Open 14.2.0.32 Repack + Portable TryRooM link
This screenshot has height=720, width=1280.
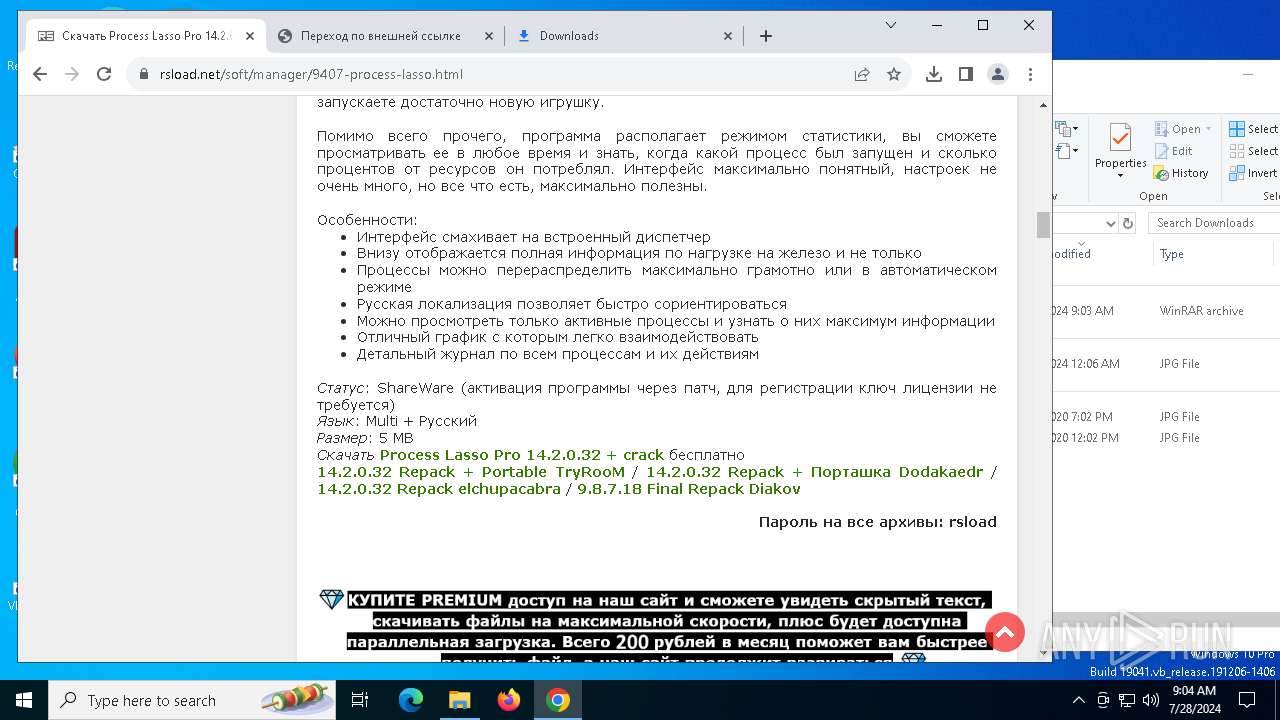tap(471, 472)
